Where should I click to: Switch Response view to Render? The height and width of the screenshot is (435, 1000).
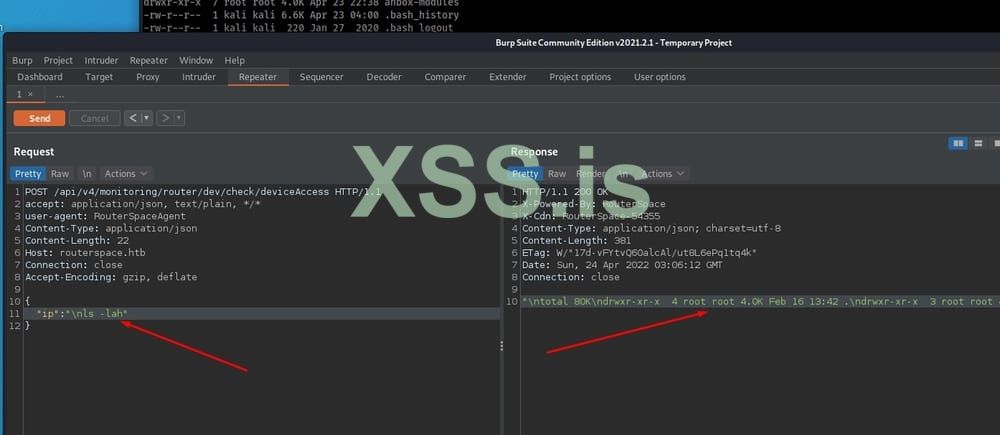click(591, 173)
